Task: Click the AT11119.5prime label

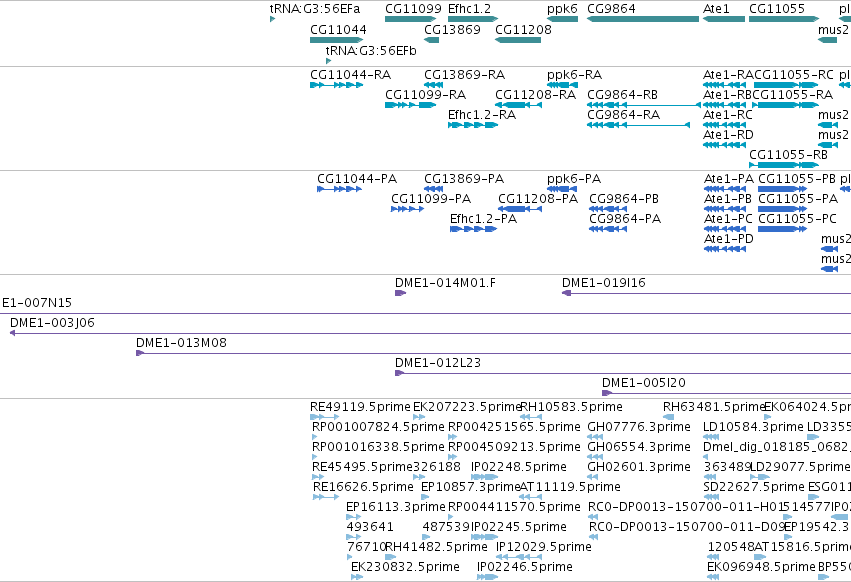Action: pyautogui.click(x=570, y=486)
